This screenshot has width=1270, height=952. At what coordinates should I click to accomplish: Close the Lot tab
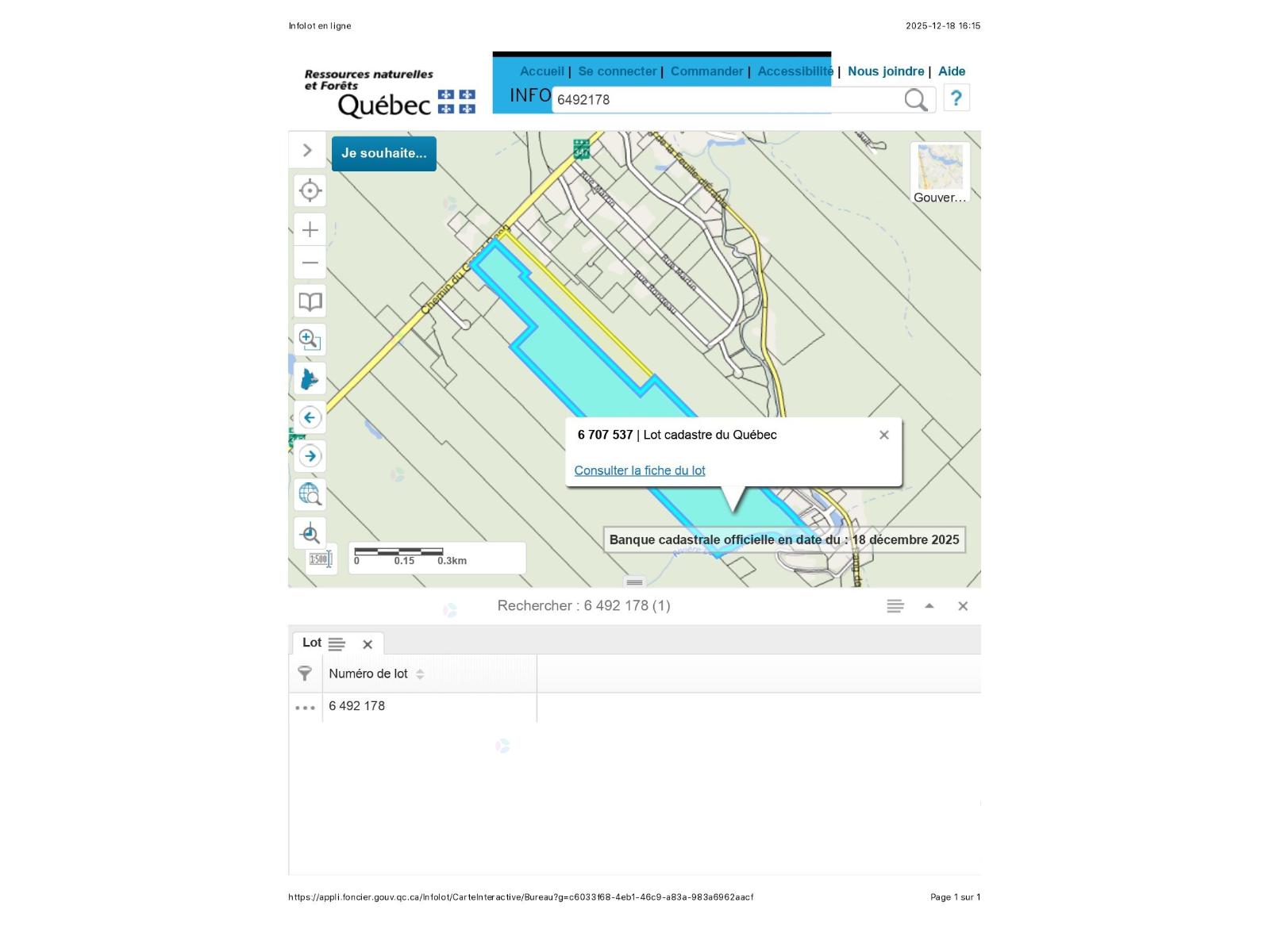(x=368, y=644)
